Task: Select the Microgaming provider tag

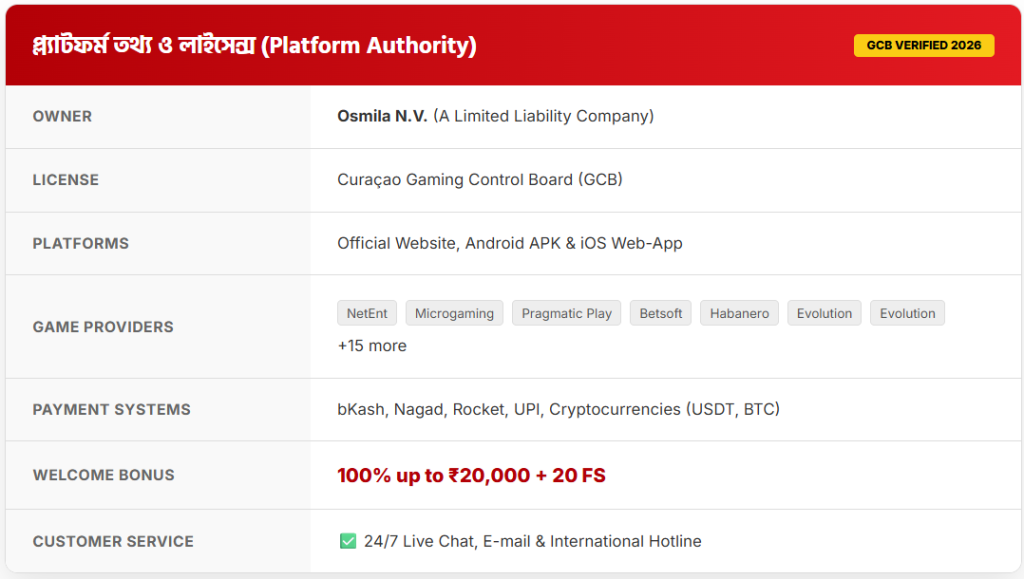Action: [454, 313]
